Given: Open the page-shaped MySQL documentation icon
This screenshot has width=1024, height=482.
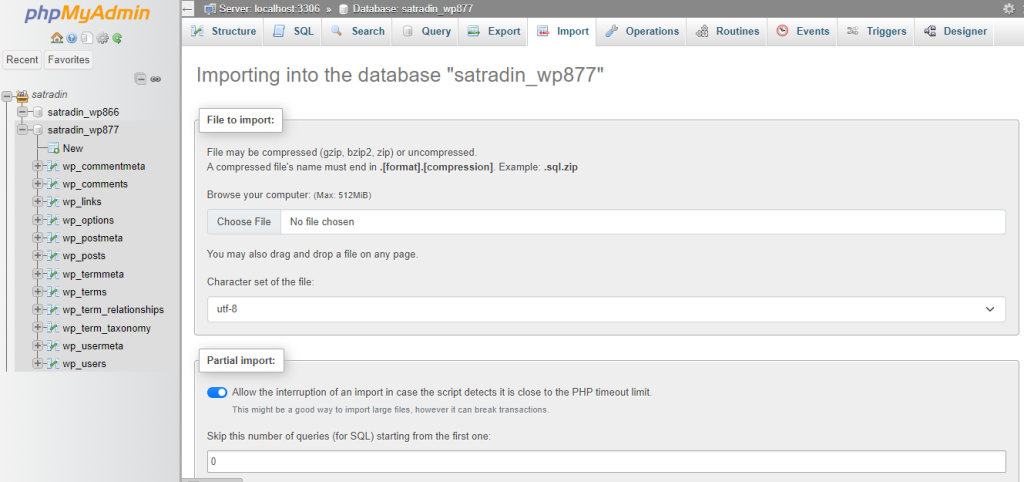Looking at the screenshot, I should coord(87,39).
